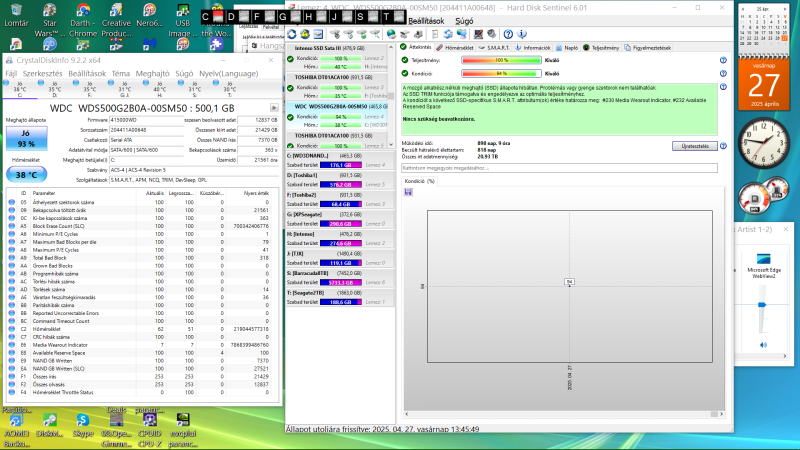This screenshot has width=800, height=450.
Task: Select S: [Barracuda8TB] partition entry
Action: 340,278
